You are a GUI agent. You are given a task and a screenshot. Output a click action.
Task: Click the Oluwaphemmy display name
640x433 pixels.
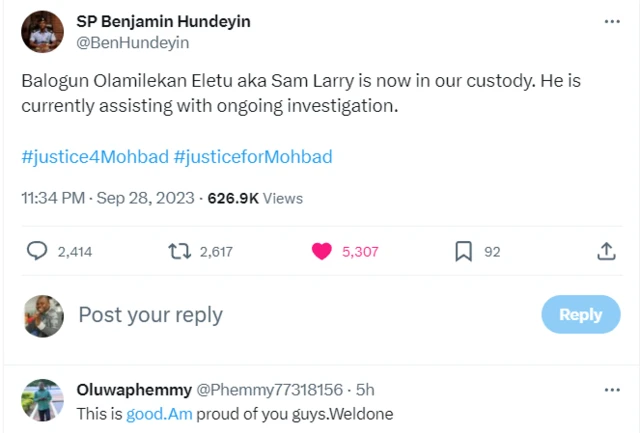point(133,388)
